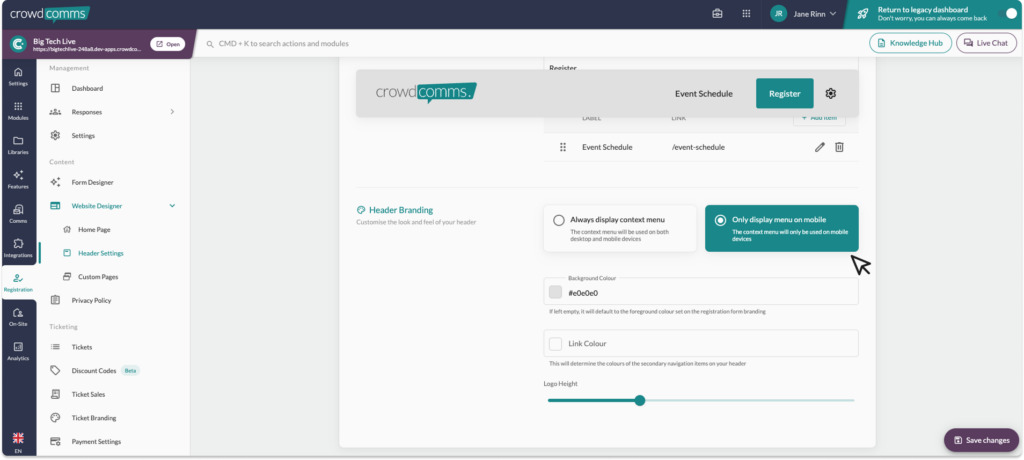Toggle the Return to legacy dashboard switch
1024x460 pixels.
[1007, 13]
